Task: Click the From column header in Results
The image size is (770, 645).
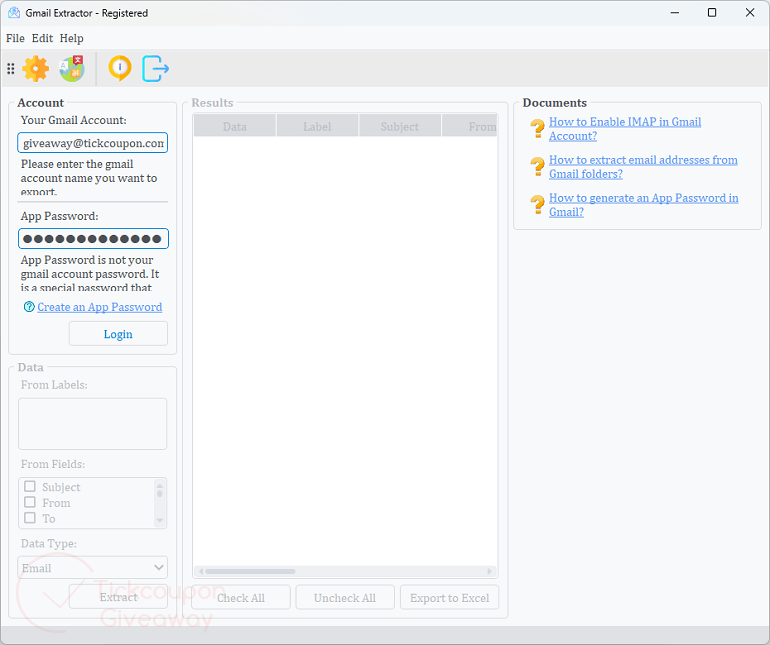Action: click(x=470, y=126)
